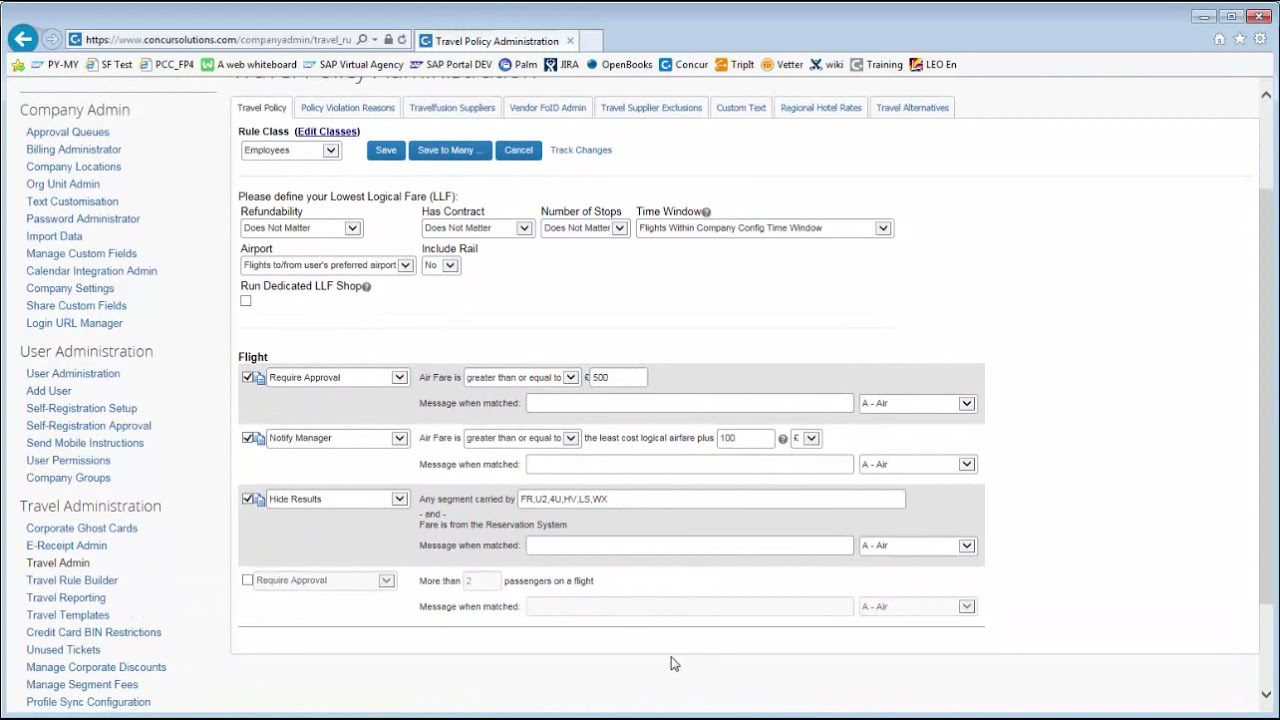Switch to Policy Violation Reasons tab
This screenshot has height=720, width=1280.
348,108
